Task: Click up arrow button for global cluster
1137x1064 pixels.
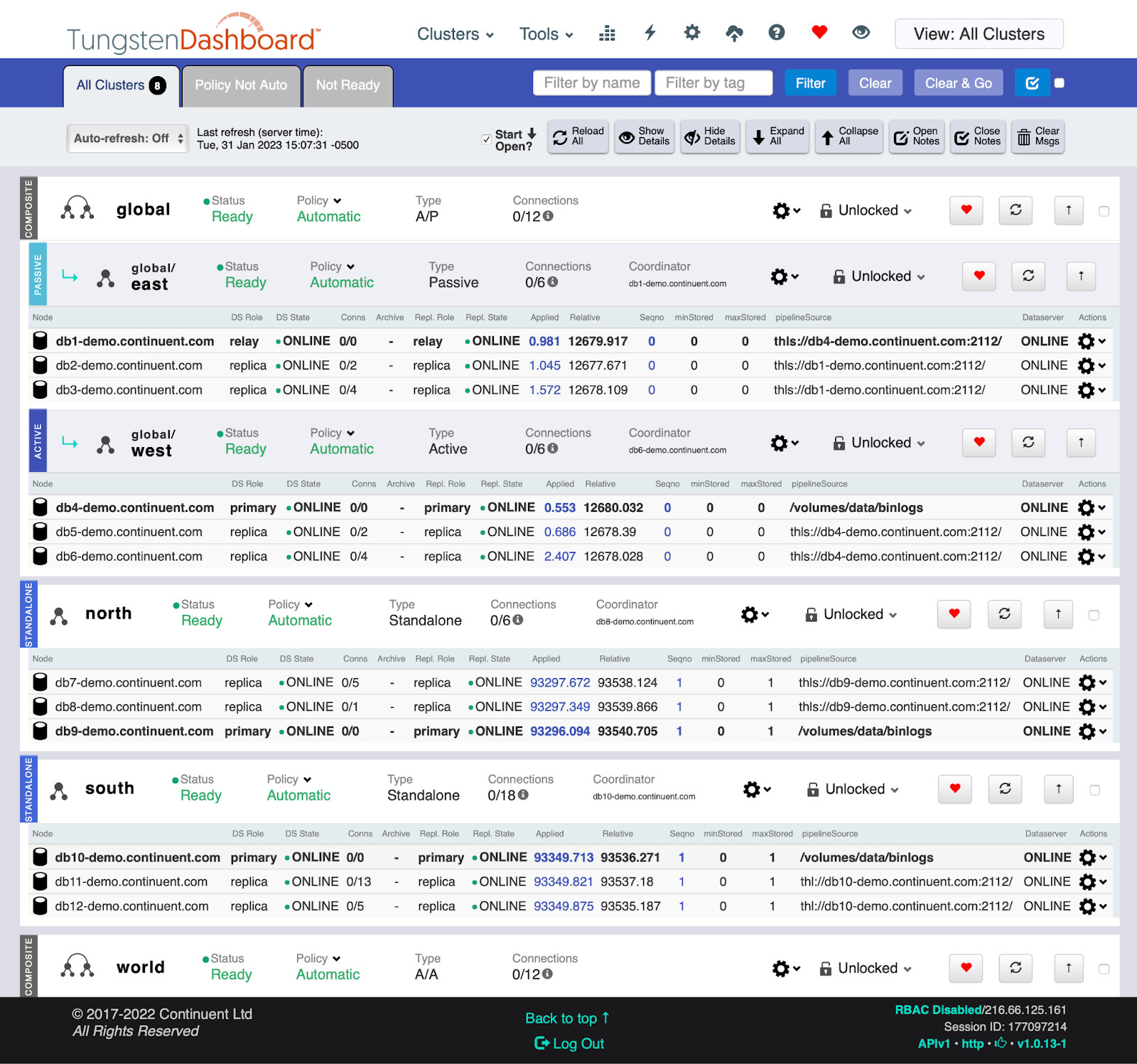Action: (1068, 210)
